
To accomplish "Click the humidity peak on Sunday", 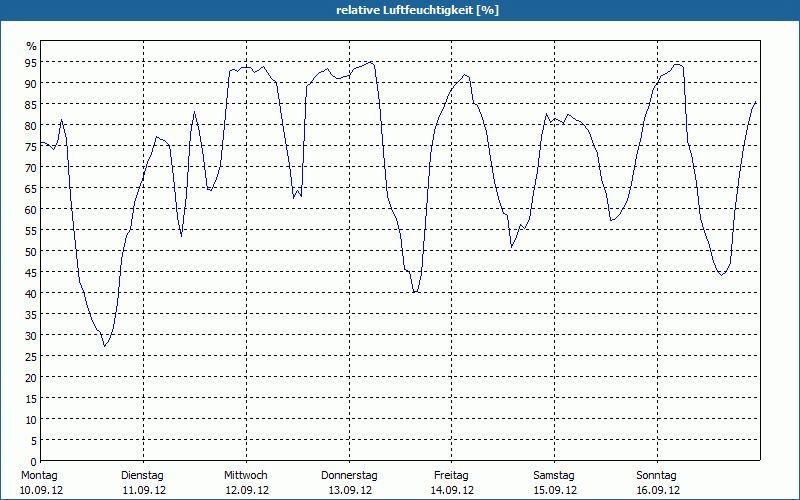I will pyautogui.click(x=678, y=64).
